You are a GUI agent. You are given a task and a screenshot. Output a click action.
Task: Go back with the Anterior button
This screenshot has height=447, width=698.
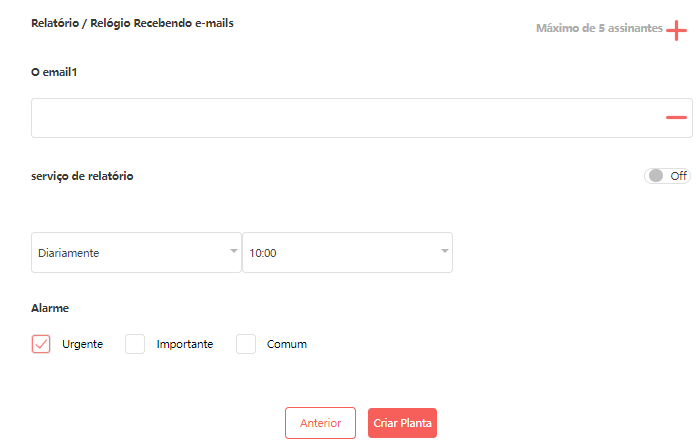click(321, 423)
